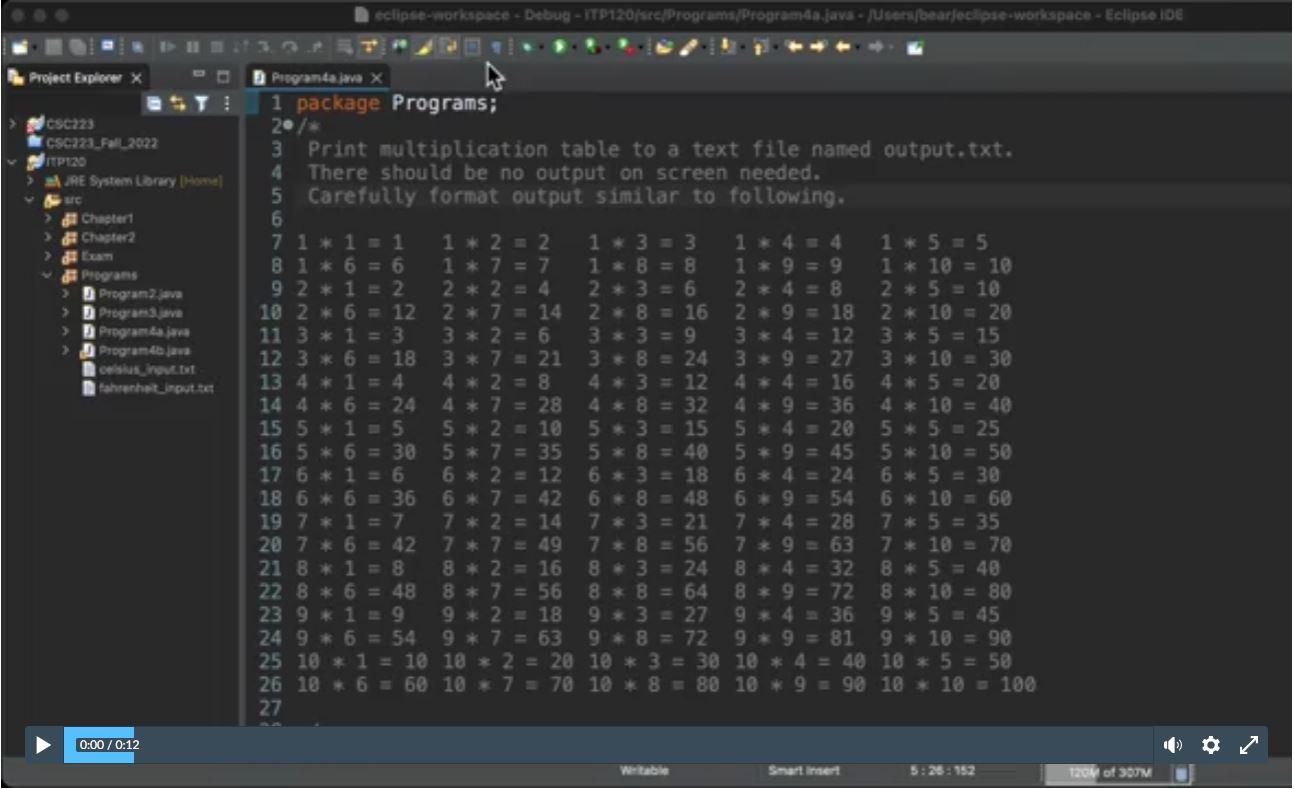Image resolution: width=1294 pixels, height=789 pixels.
Task: Click the Forward navigation arrow icon
Action: click(875, 47)
